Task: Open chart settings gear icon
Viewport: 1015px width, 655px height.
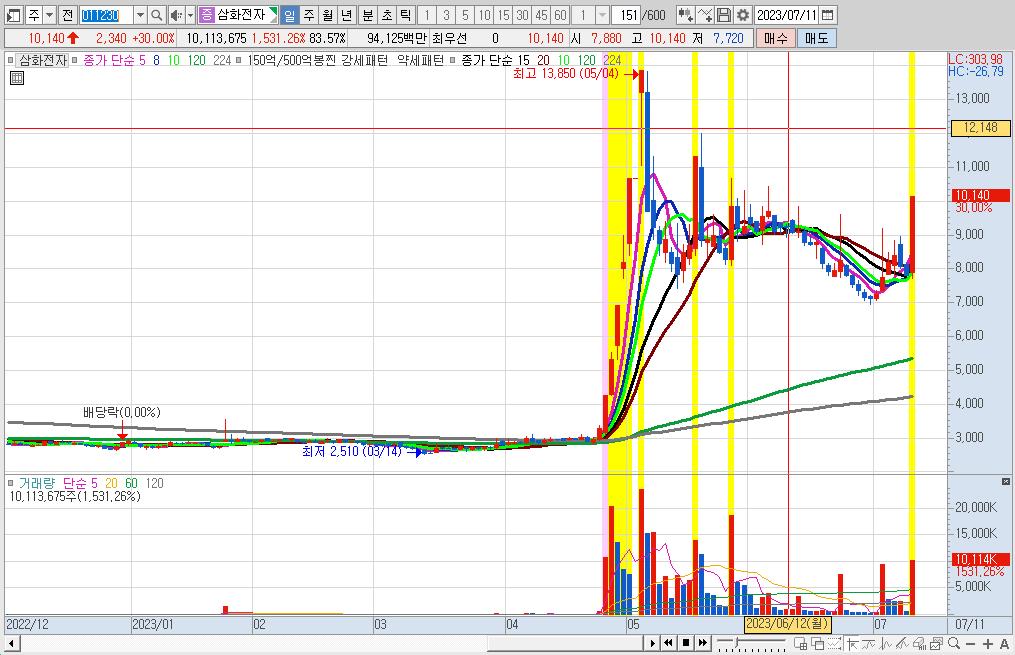Action: point(742,15)
